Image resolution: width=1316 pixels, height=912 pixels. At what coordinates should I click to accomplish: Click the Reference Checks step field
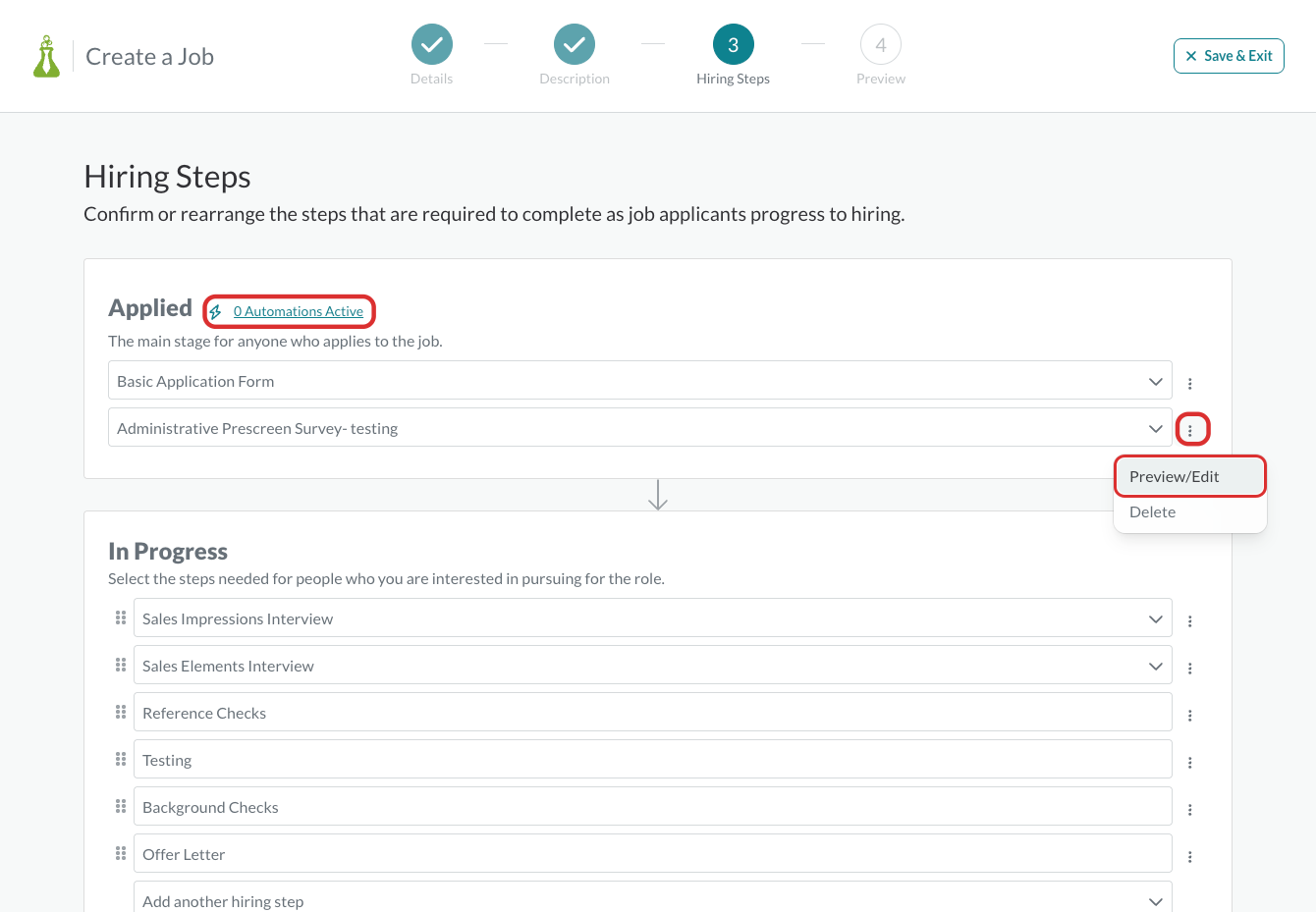[x=653, y=712]
